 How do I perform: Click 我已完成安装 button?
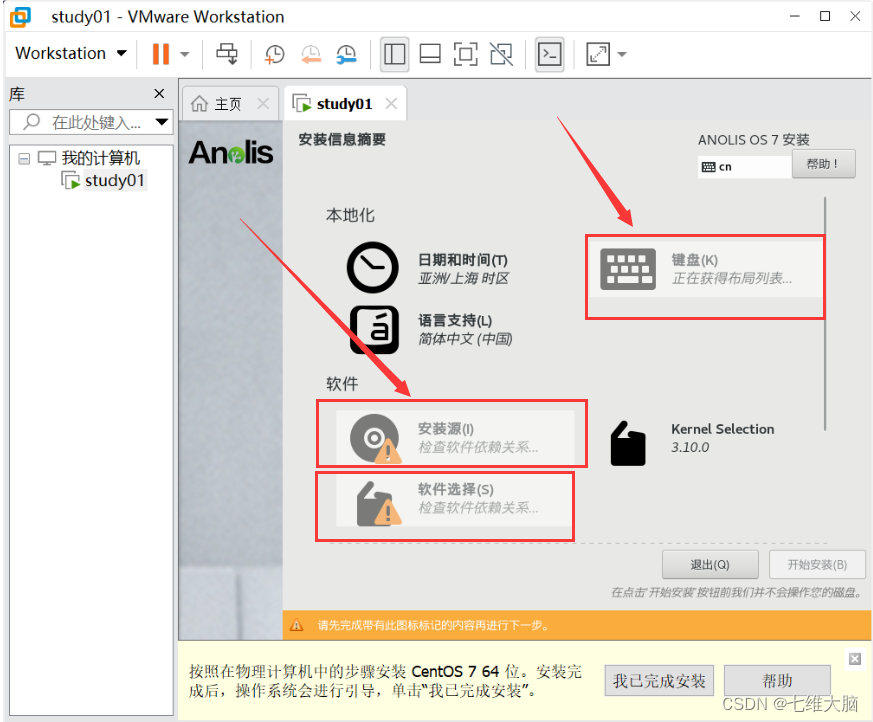[x=659, y=680]
